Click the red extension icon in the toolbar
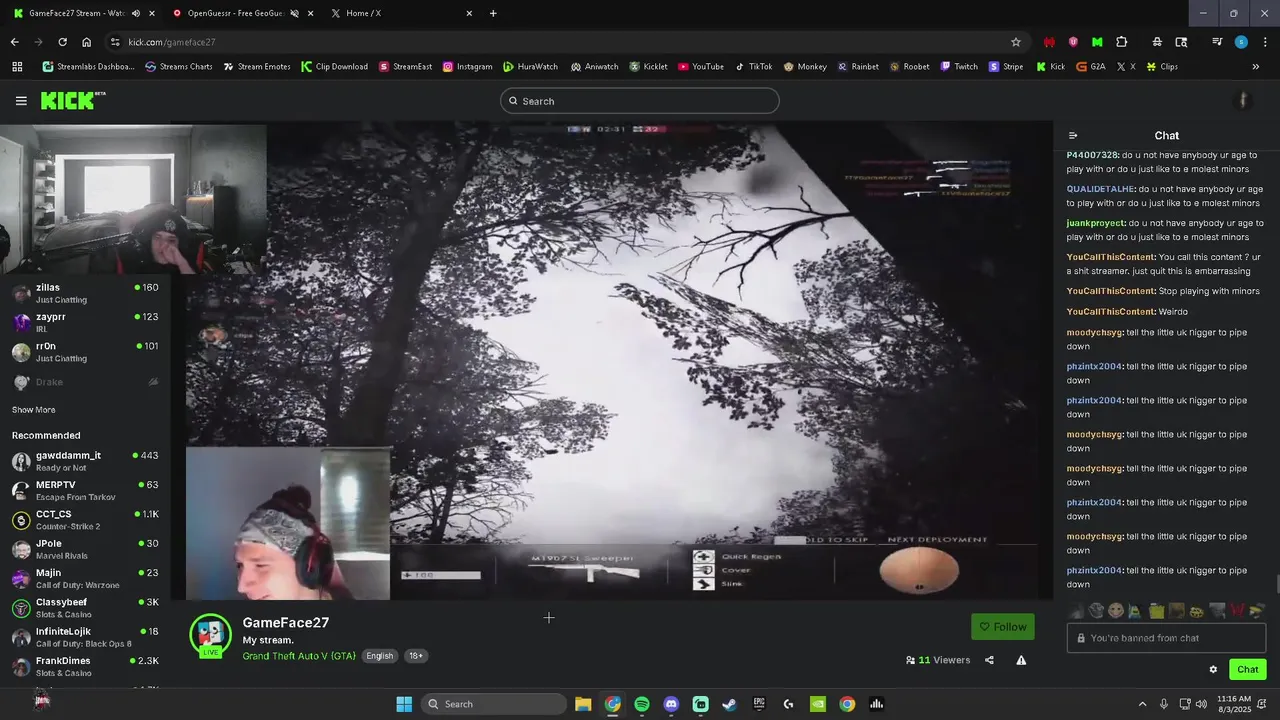The image size is (1280, 720). [1049, 42]
